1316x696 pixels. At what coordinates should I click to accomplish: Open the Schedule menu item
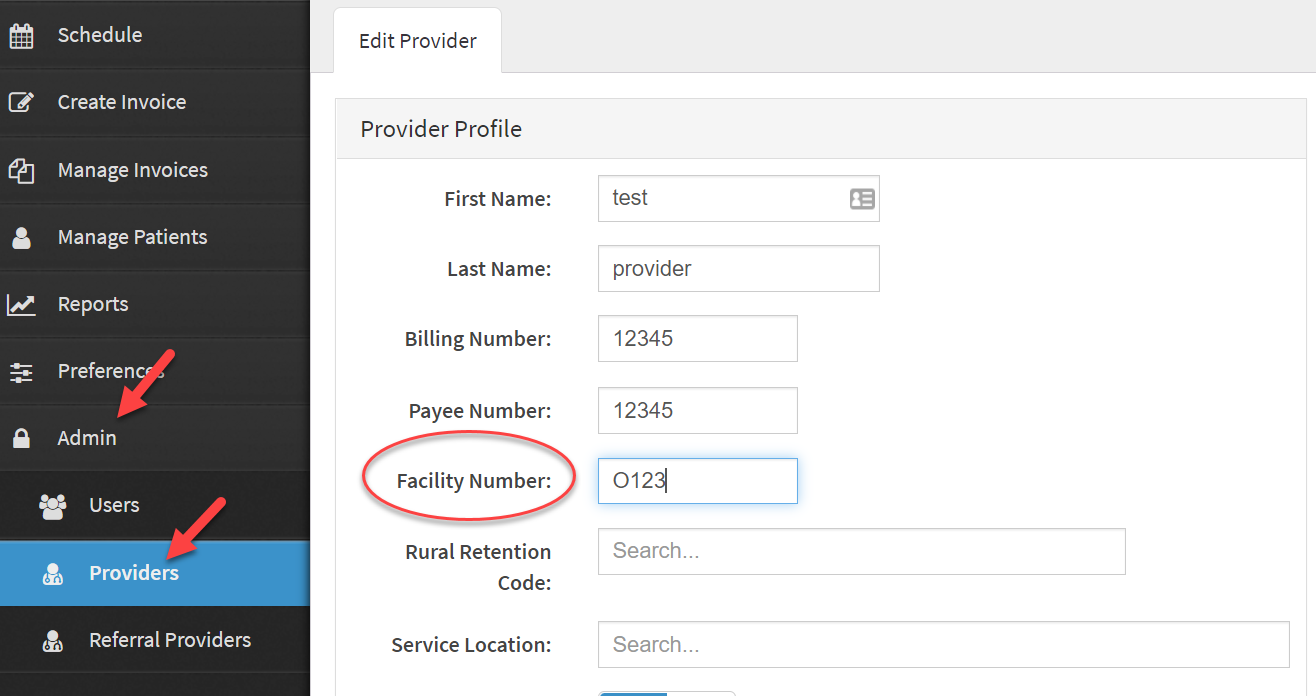[155, 35]
